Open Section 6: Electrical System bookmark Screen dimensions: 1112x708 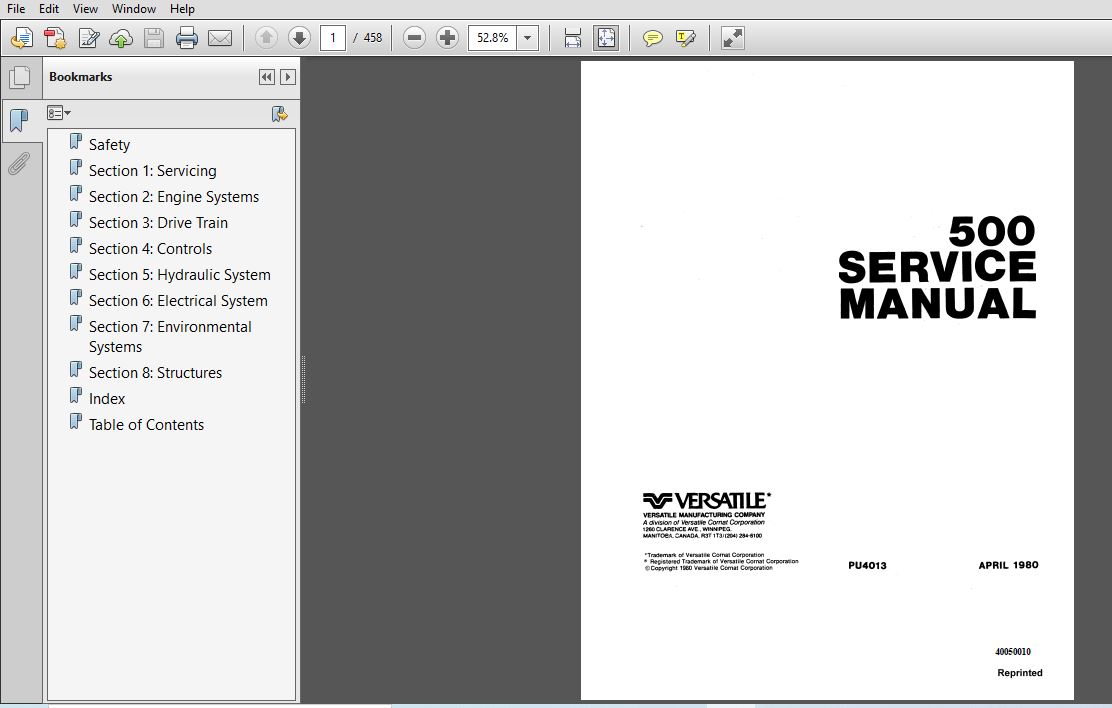(178, 301)
